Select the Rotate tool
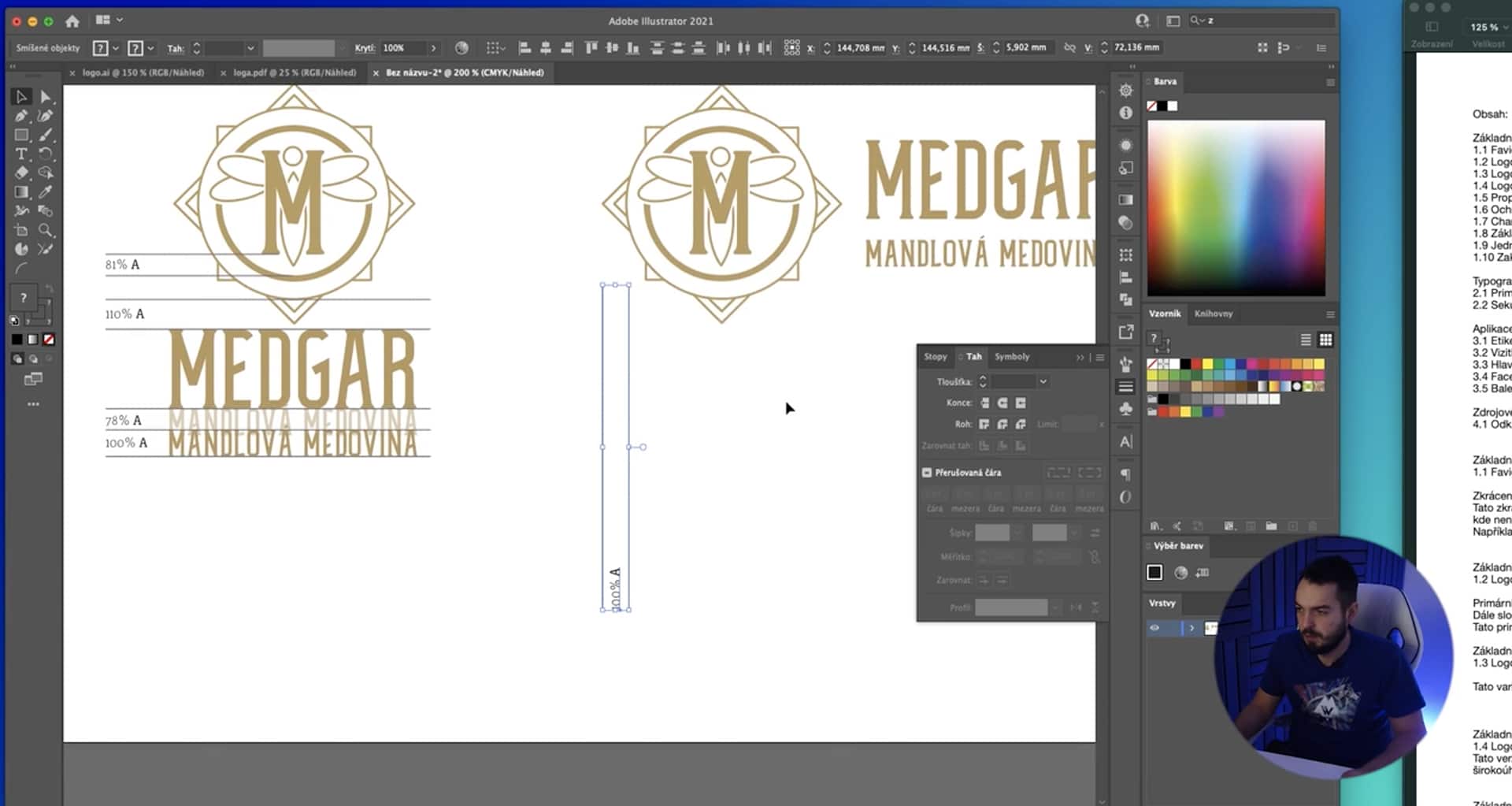Image resolution: width=1512 pixels, height=806 pixels. (x=46, y=154)
